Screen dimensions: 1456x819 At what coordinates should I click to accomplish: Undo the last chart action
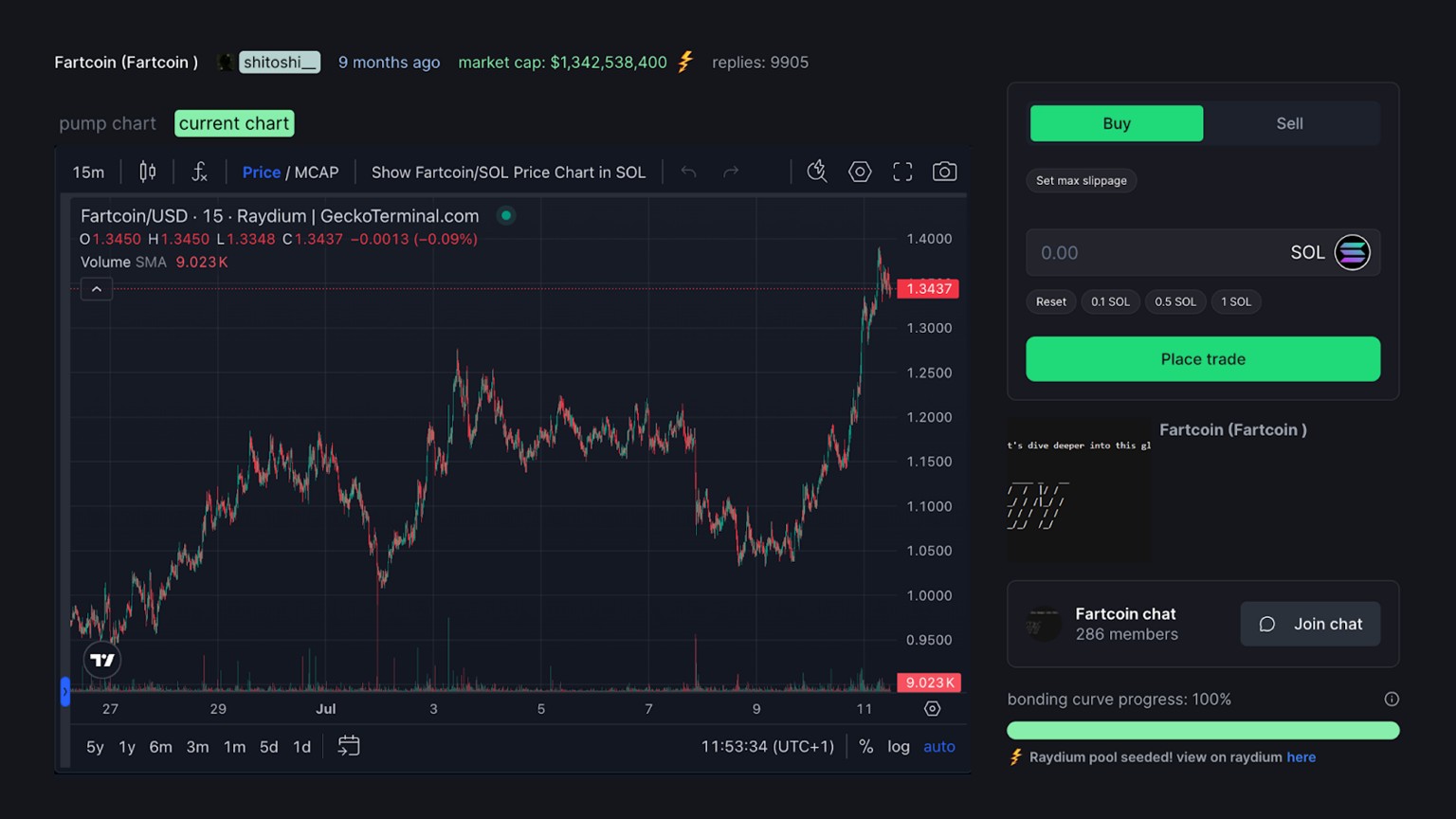click(688, 172)
